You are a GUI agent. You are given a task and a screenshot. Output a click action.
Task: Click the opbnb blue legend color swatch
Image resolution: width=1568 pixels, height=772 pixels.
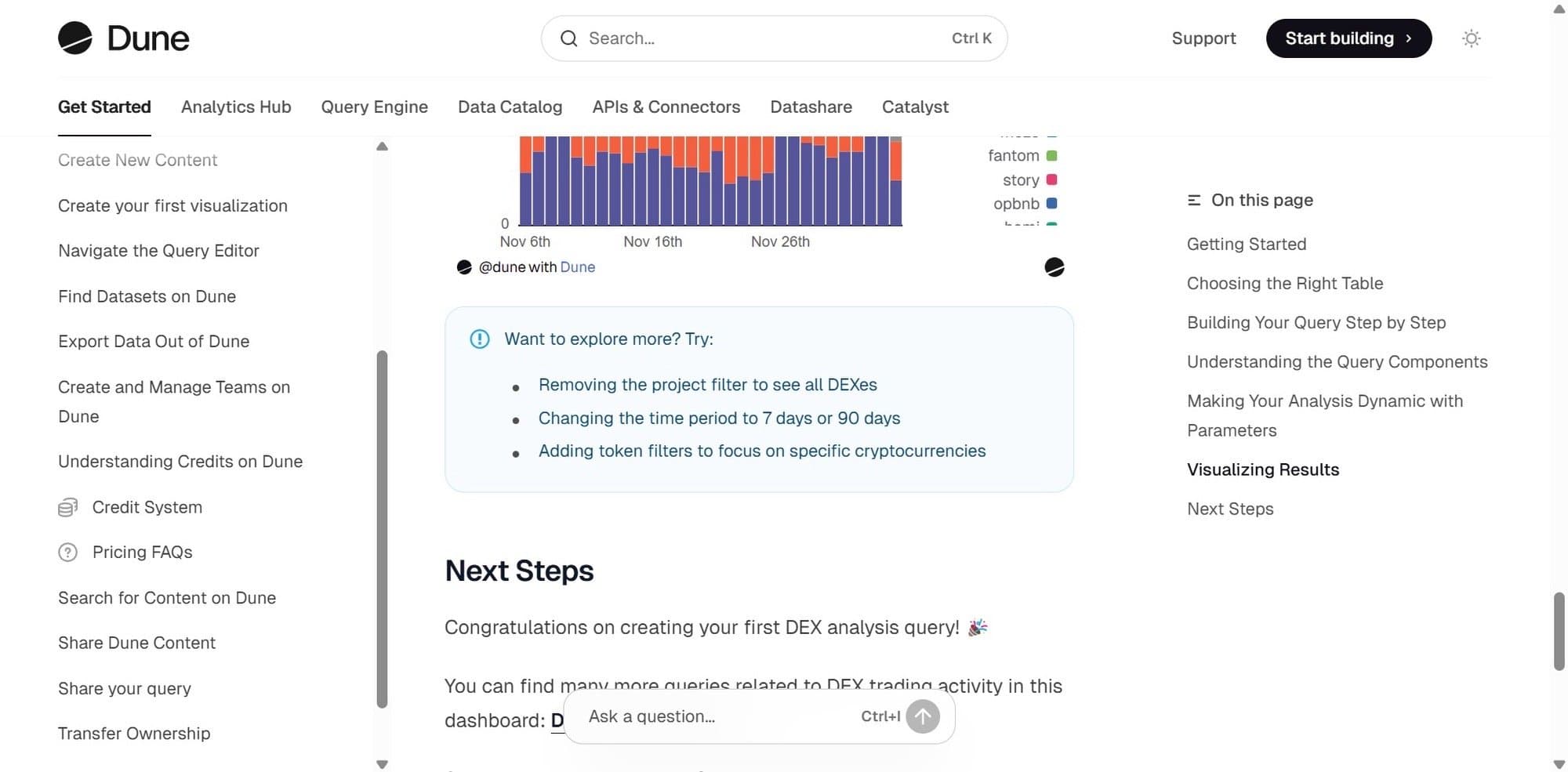tap(1052, 204)
